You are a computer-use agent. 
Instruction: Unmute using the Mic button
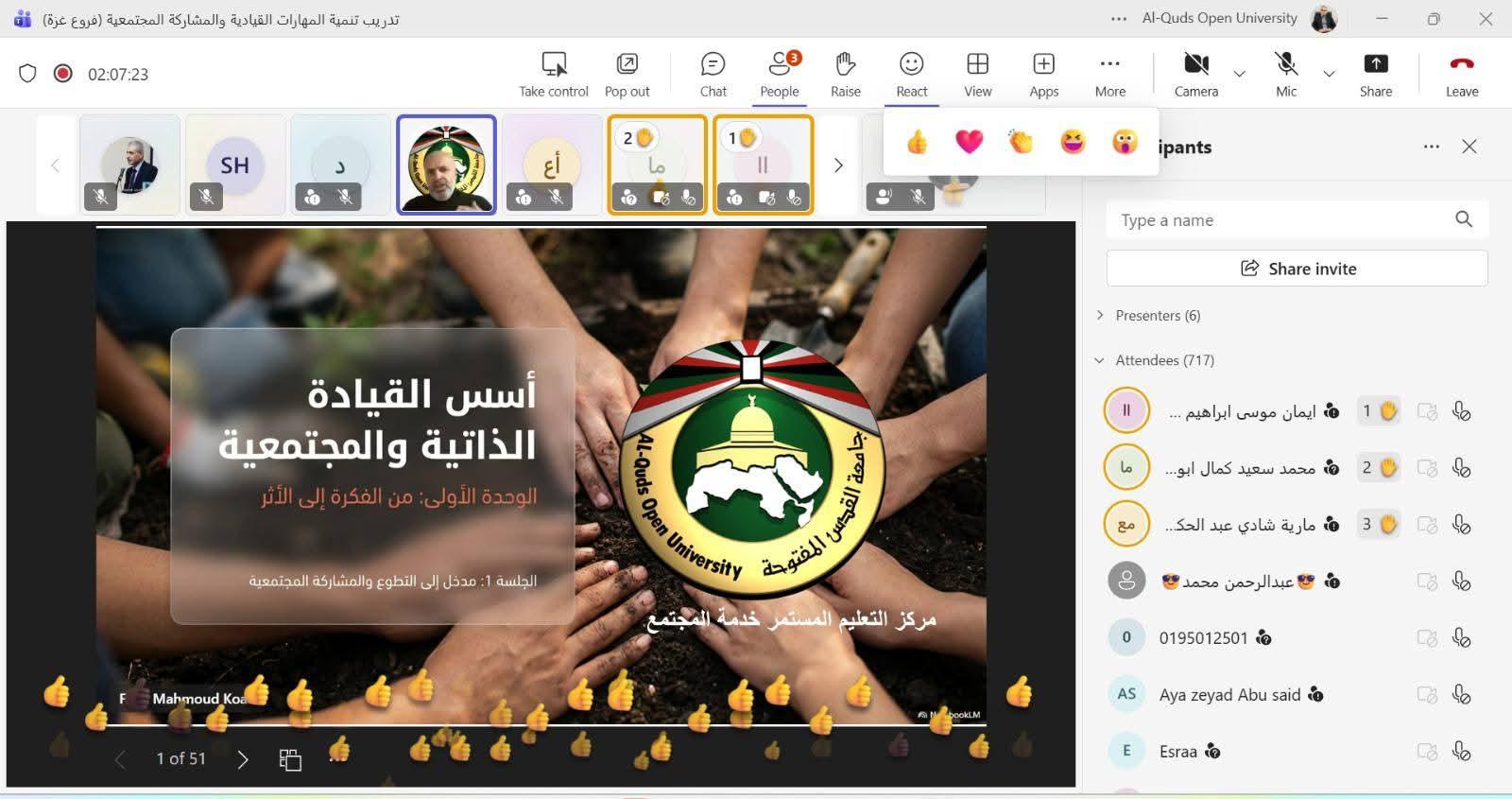click(x=1285, y=74)
